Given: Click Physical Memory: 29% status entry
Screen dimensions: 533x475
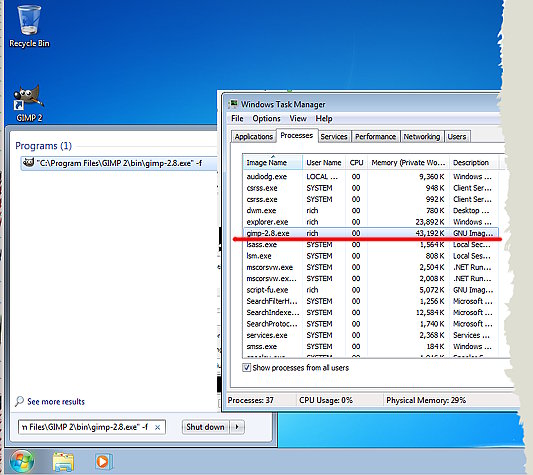Looking at the screenshot, I should tap(426, 400).
